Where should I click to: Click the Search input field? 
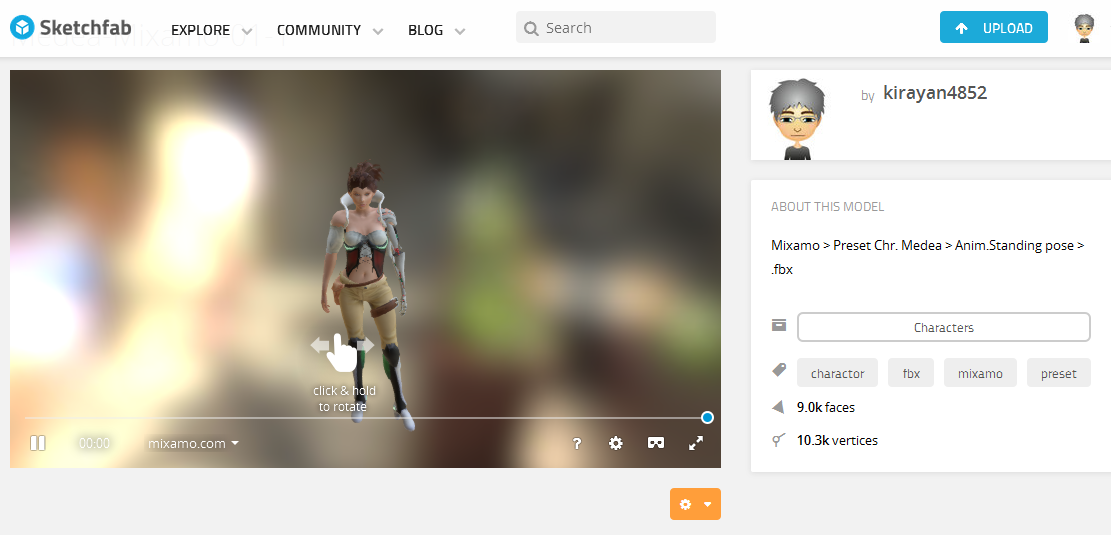pos(616,28)
